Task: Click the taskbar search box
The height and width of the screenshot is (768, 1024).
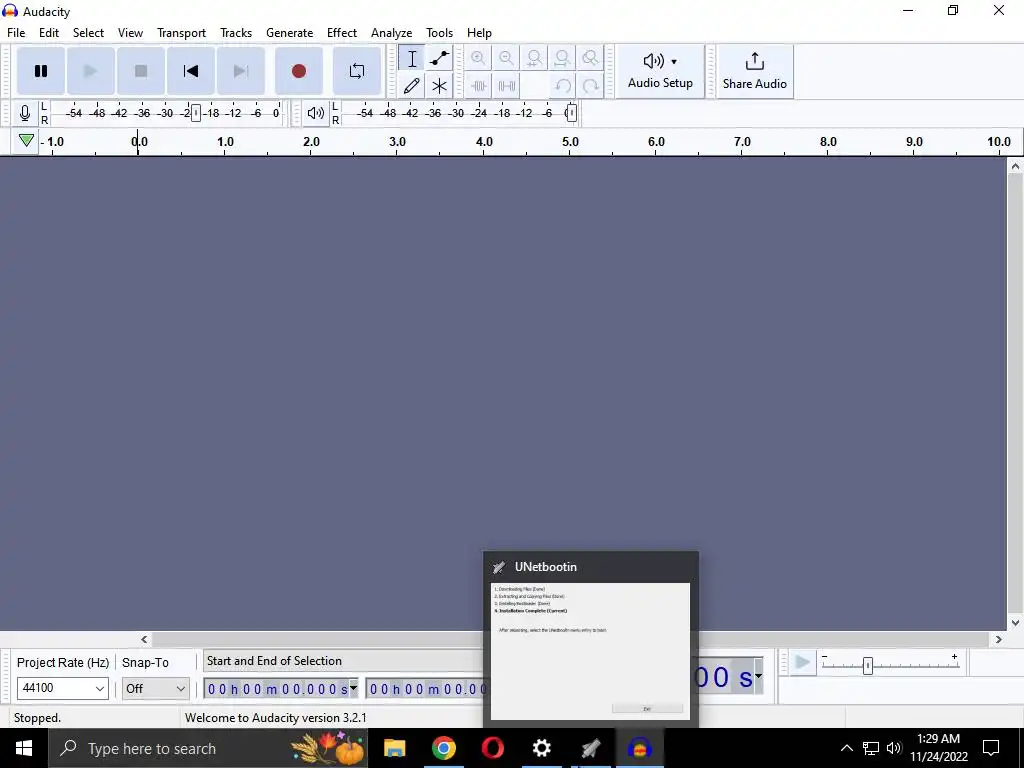Action: click(x=208, y=748)
